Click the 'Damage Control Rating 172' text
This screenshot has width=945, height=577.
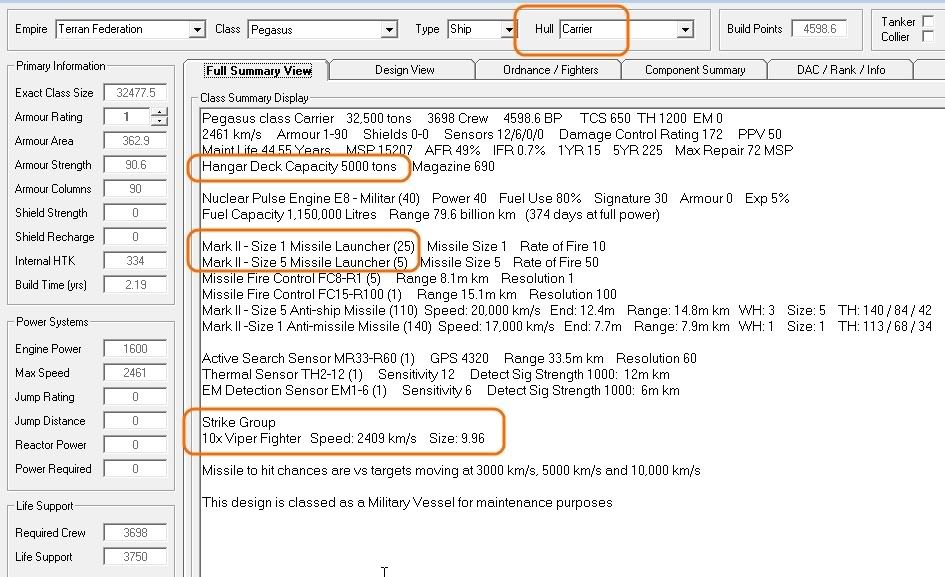point(641,134)
